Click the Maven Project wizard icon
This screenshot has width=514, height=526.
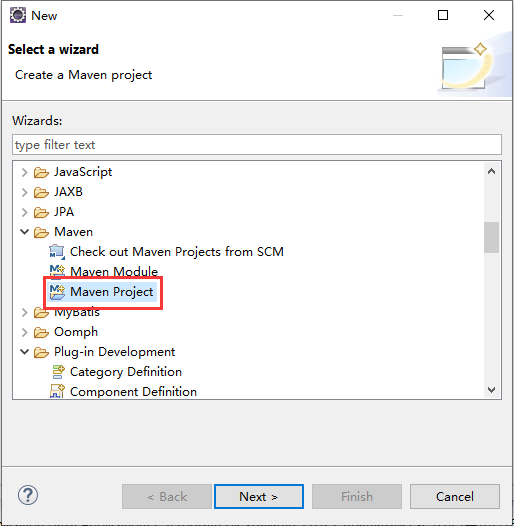[x=57, y=292]
